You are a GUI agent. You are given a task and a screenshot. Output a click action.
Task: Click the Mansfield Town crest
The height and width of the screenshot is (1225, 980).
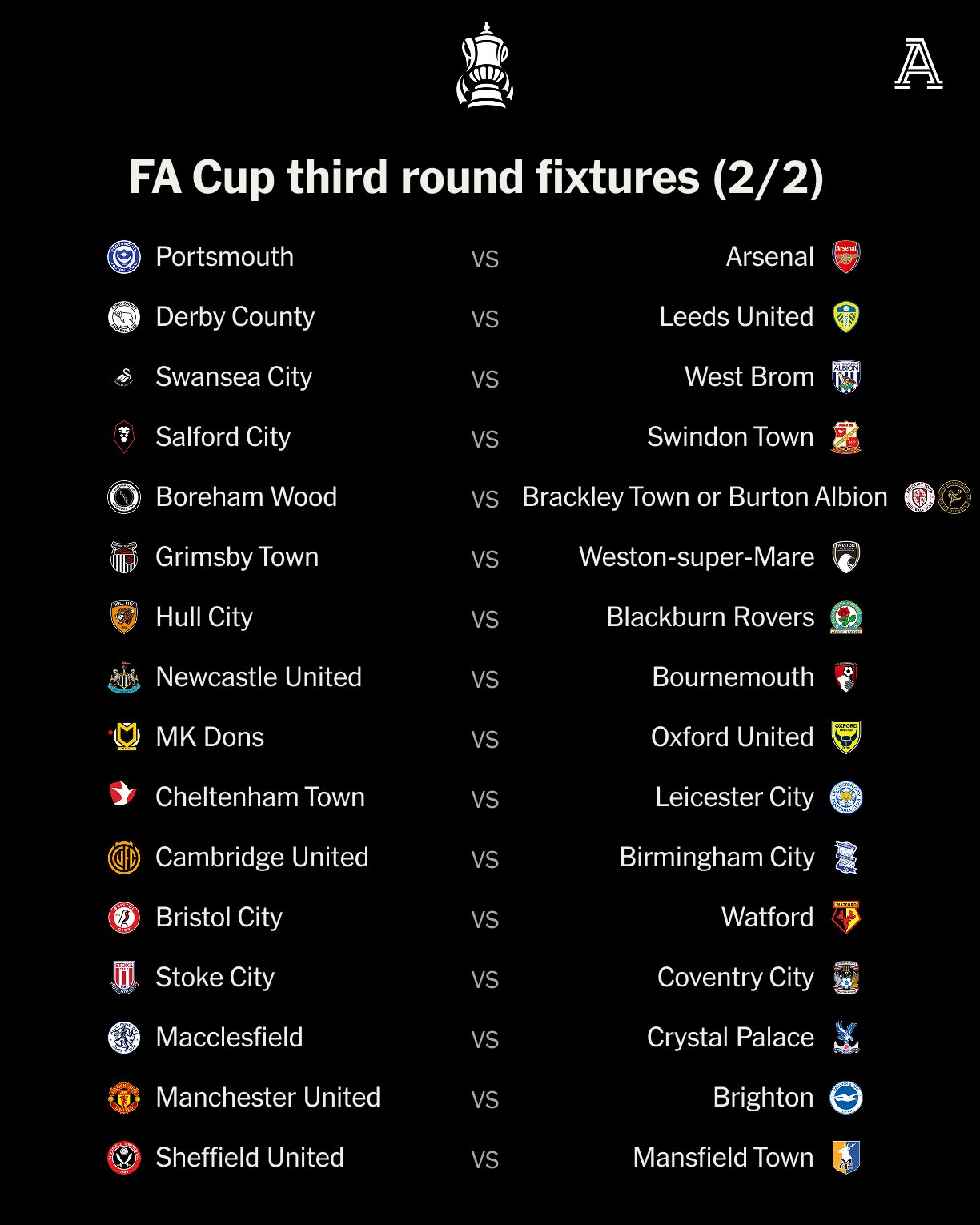pos(846,1158)
